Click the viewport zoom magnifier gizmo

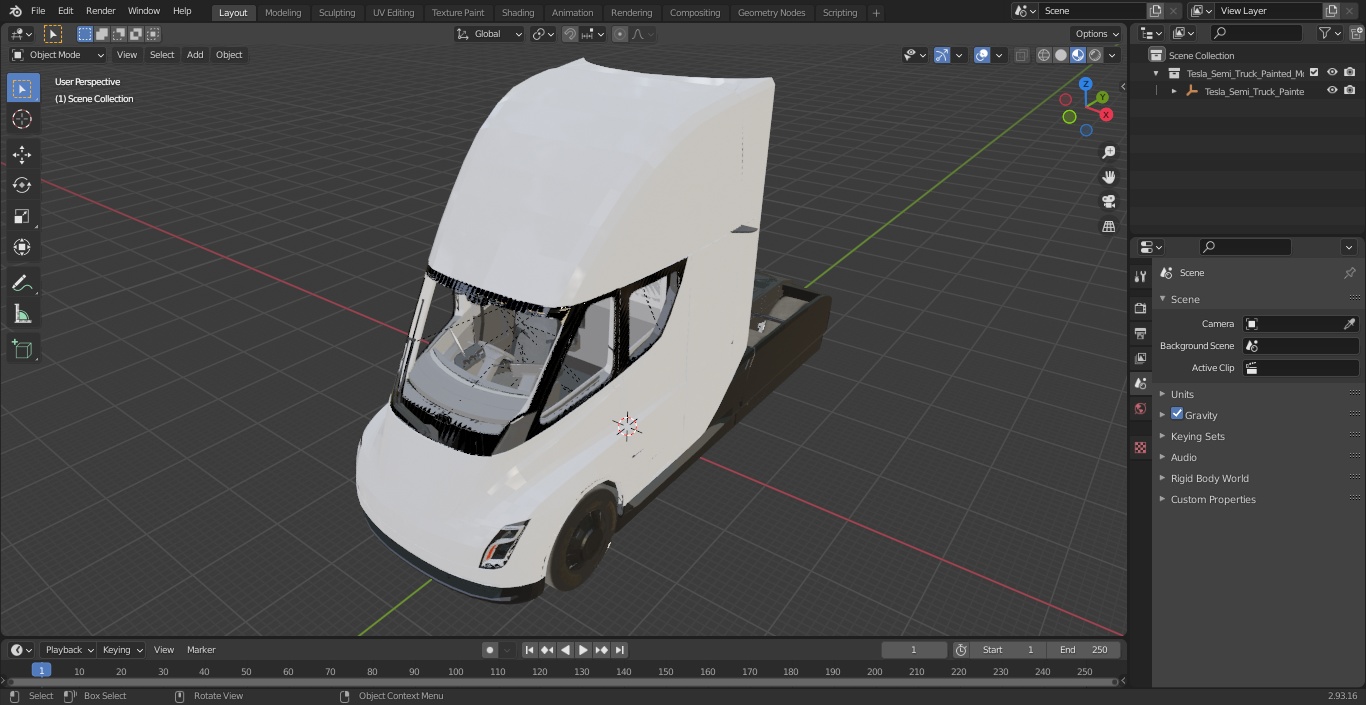point(1109,152)
